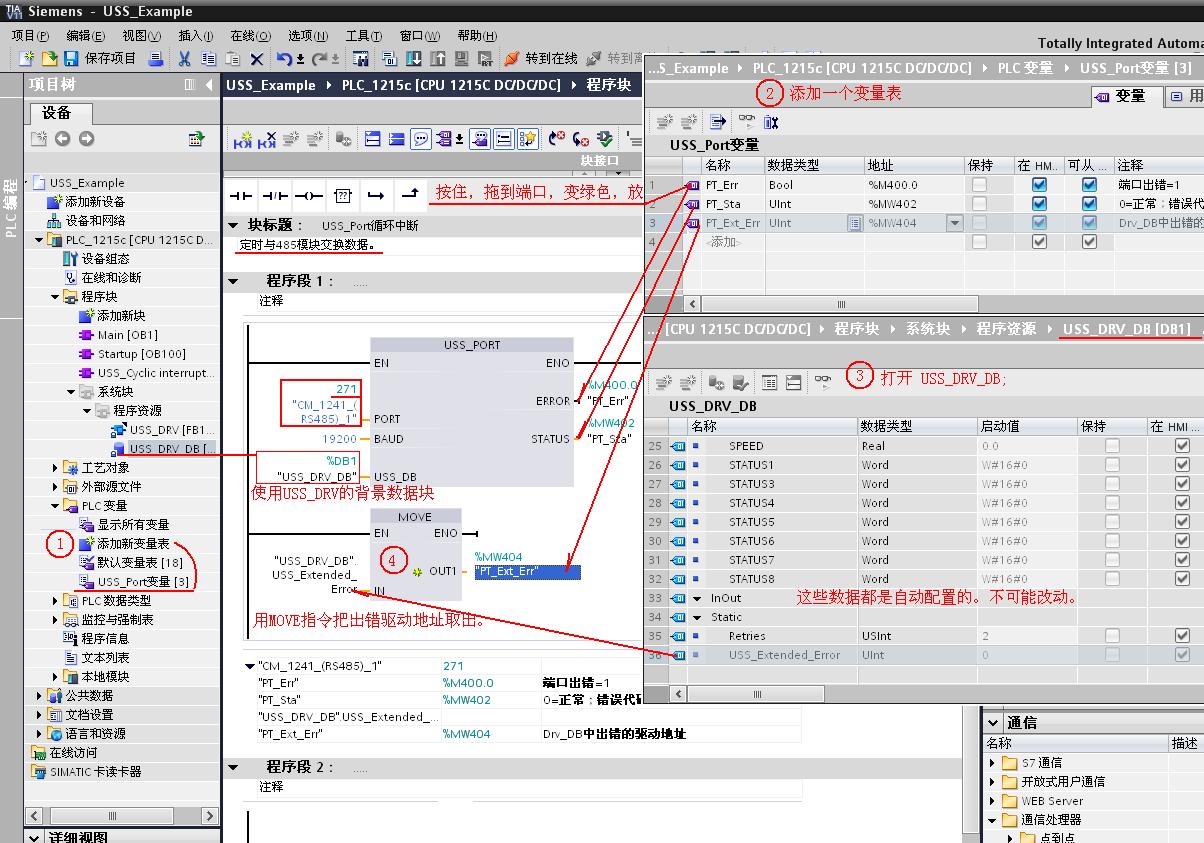Open address dropdown for %MW404
1204x843 pixels.
pos(954,223)
